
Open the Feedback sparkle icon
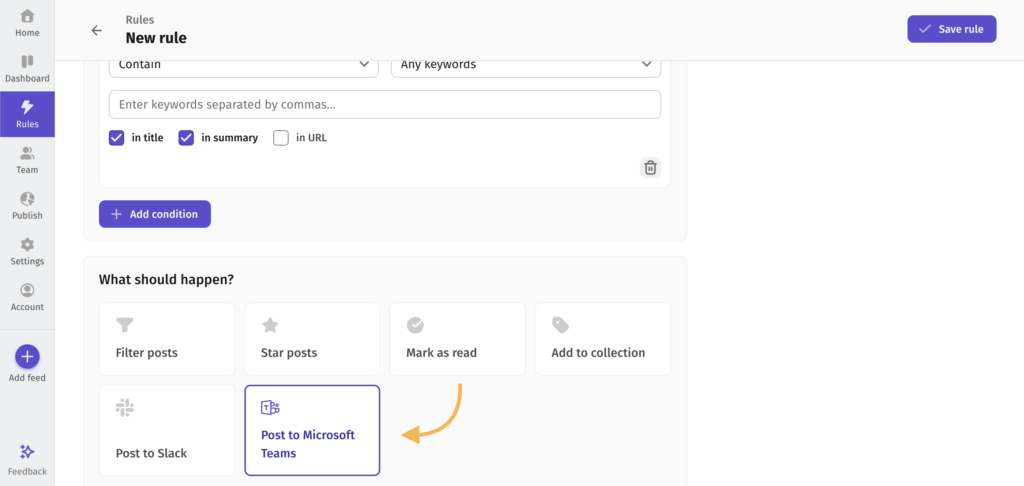click(27, 451)
